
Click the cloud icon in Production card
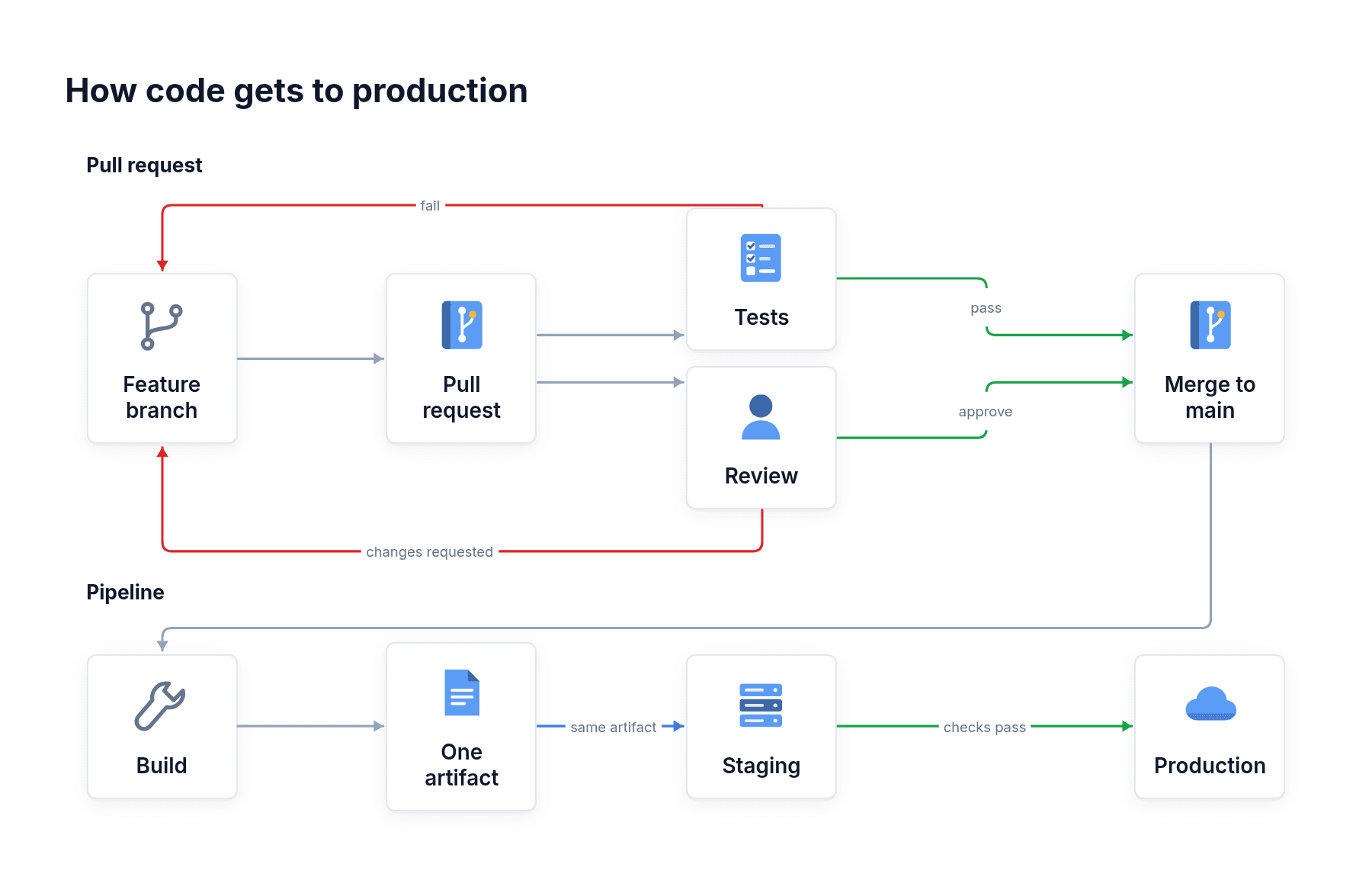tap(1210, 704)
